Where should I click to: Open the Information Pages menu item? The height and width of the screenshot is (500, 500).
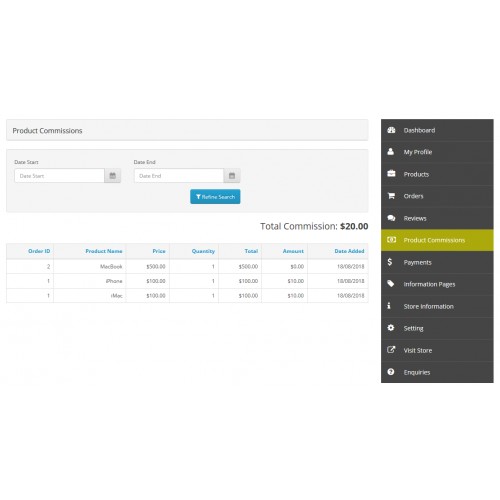coord(437,284)
